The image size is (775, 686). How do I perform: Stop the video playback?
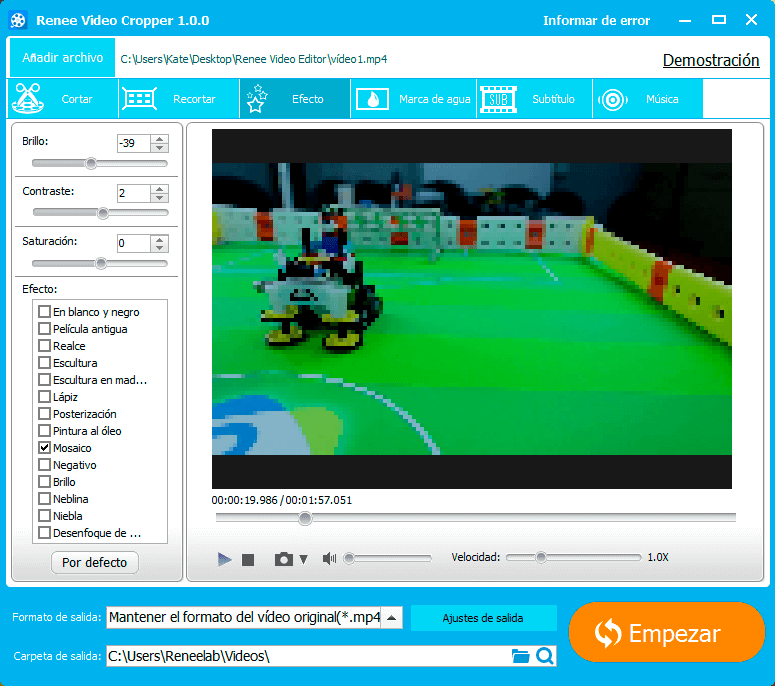[248, 559]
